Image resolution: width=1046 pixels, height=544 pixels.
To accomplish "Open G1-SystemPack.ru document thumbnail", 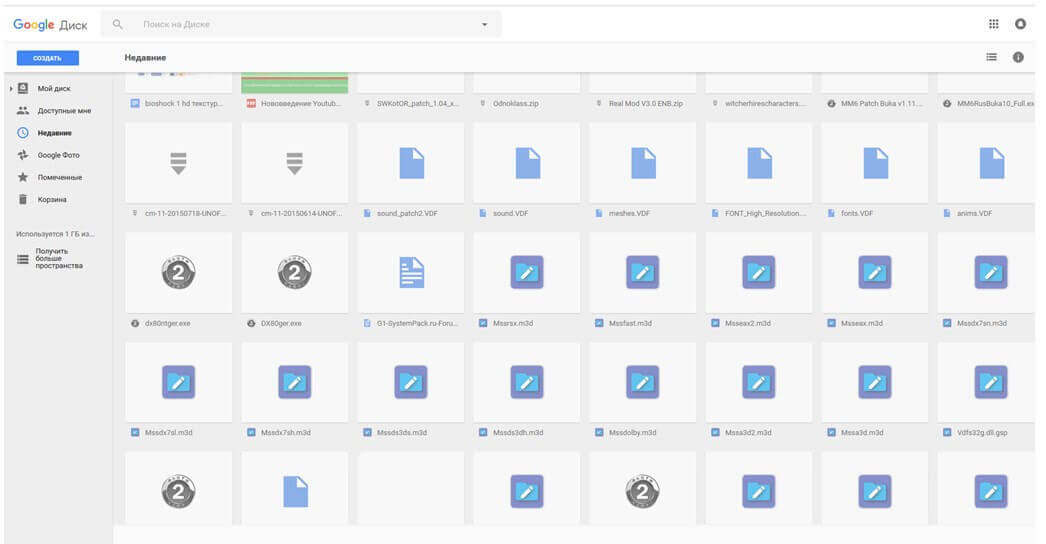I will (411, 273).
